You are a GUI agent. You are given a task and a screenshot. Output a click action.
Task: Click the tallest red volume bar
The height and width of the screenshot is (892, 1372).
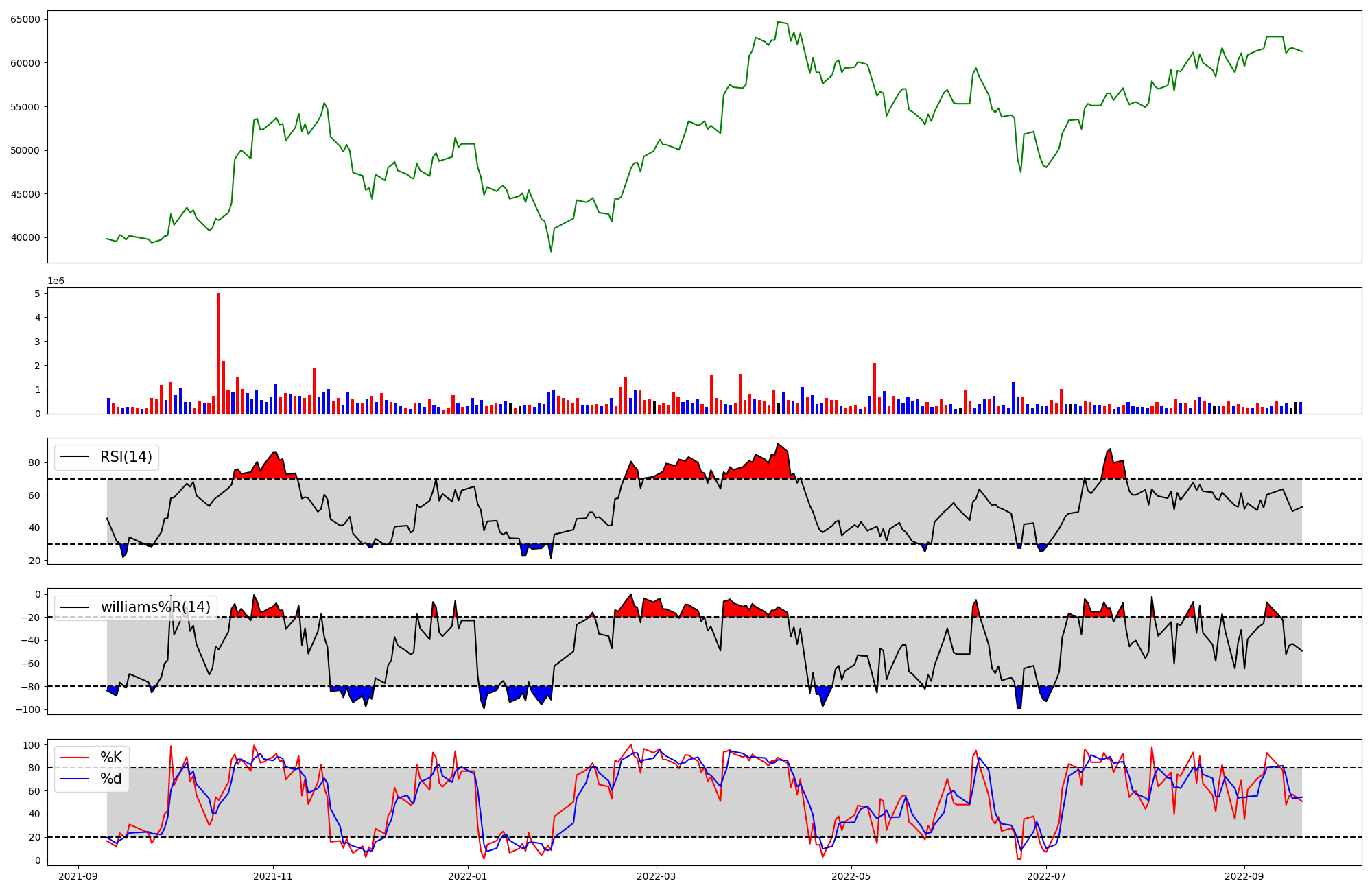[x=218, y=353]
